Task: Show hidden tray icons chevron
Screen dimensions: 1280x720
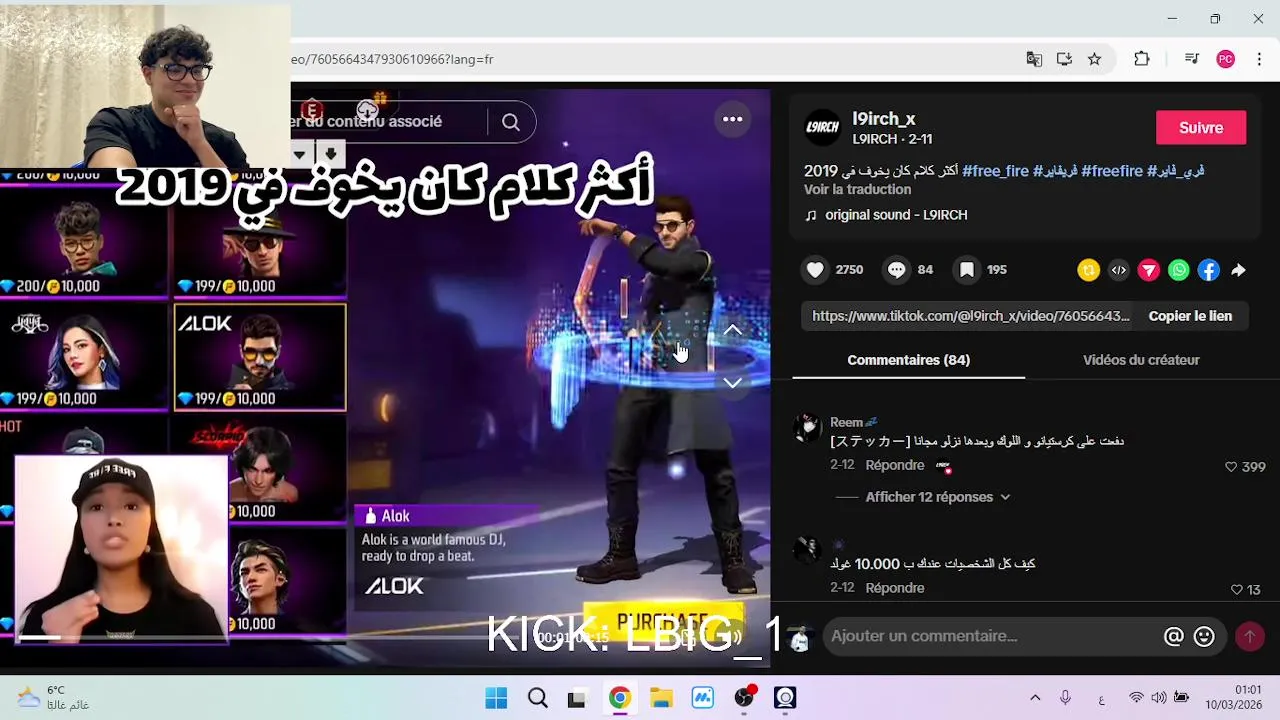Action: pyautogui.click(x=1035, y=698)
